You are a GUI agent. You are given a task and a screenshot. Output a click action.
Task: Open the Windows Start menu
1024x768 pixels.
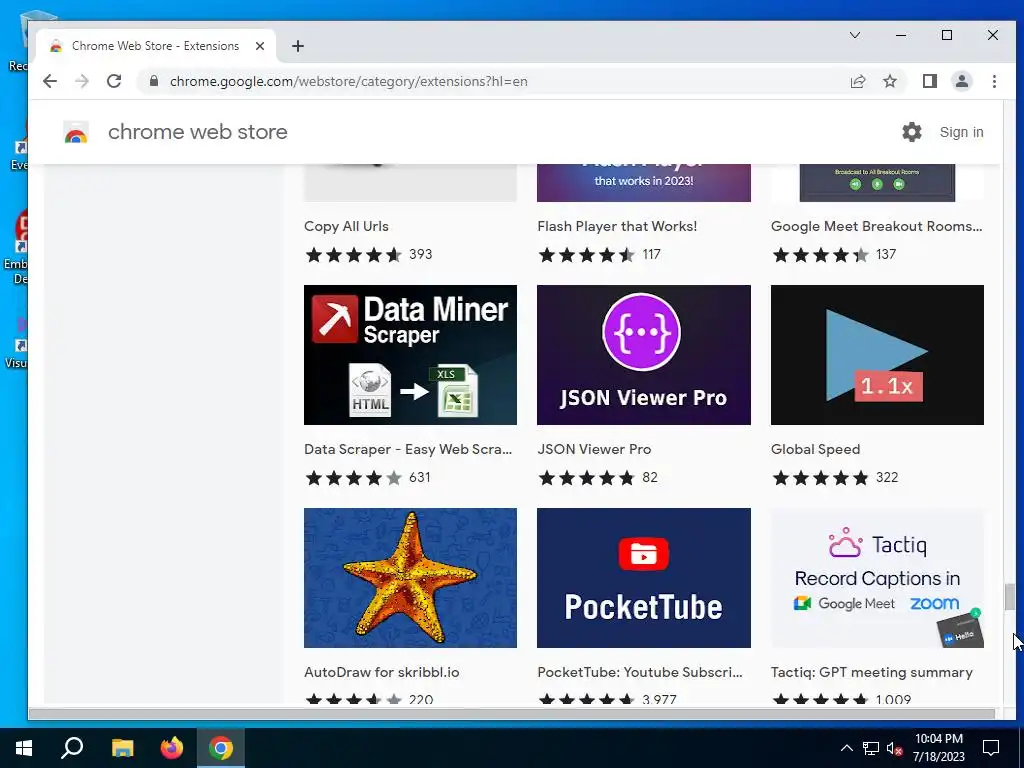[24, 748]
